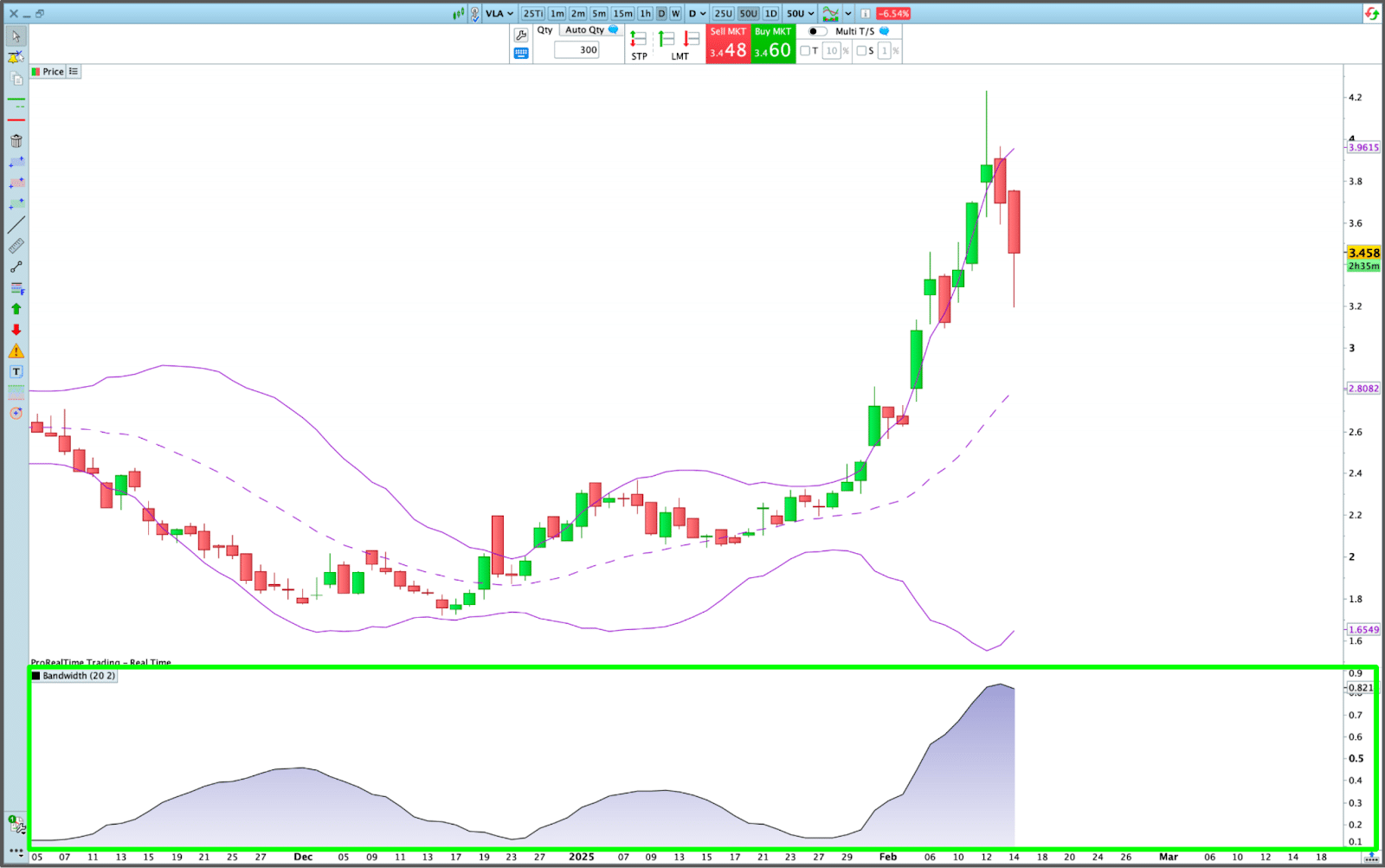Enable the S stop checkbox

click(860, 50)
